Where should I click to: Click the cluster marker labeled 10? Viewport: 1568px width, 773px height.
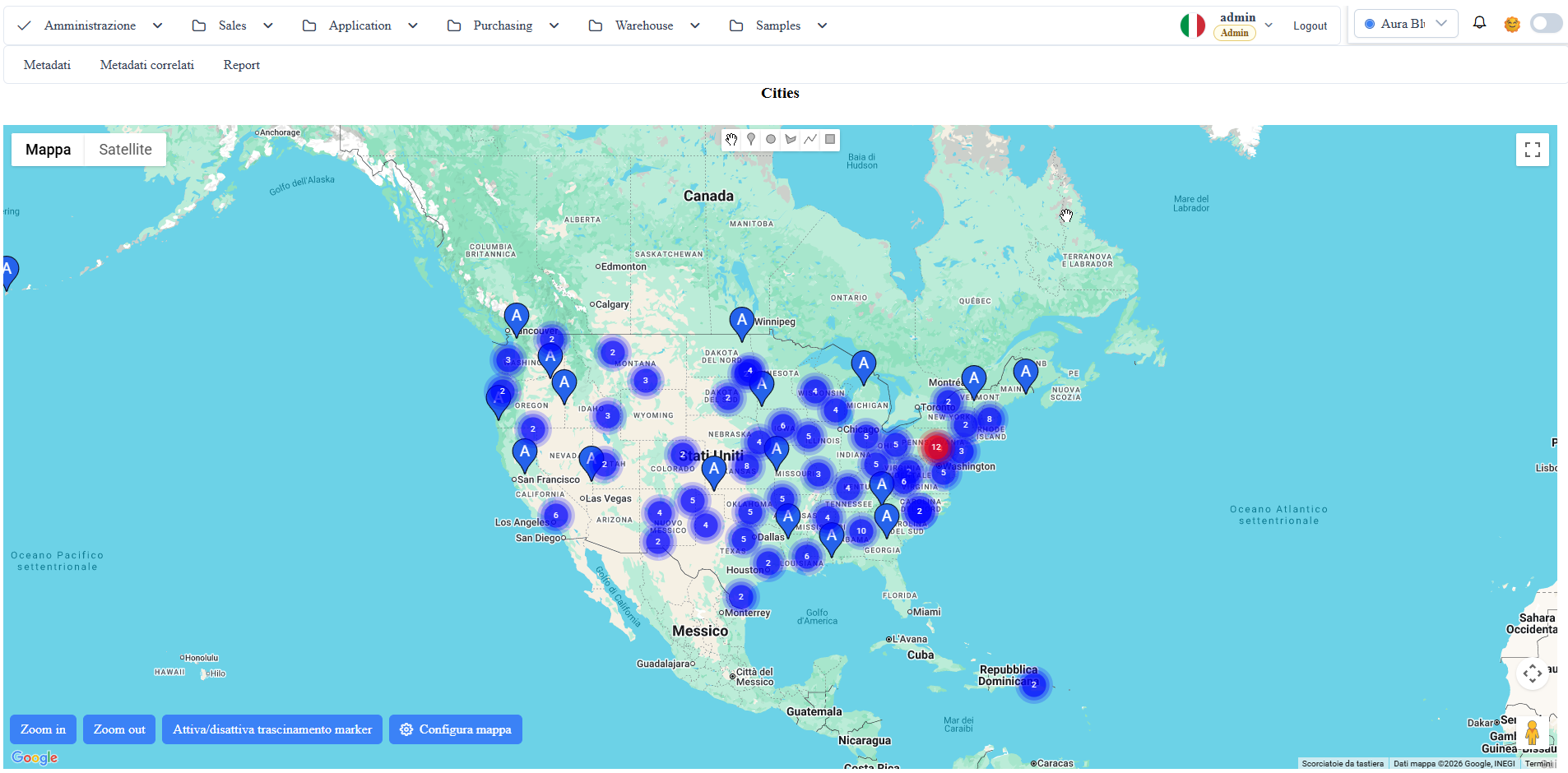click(861, 531)
